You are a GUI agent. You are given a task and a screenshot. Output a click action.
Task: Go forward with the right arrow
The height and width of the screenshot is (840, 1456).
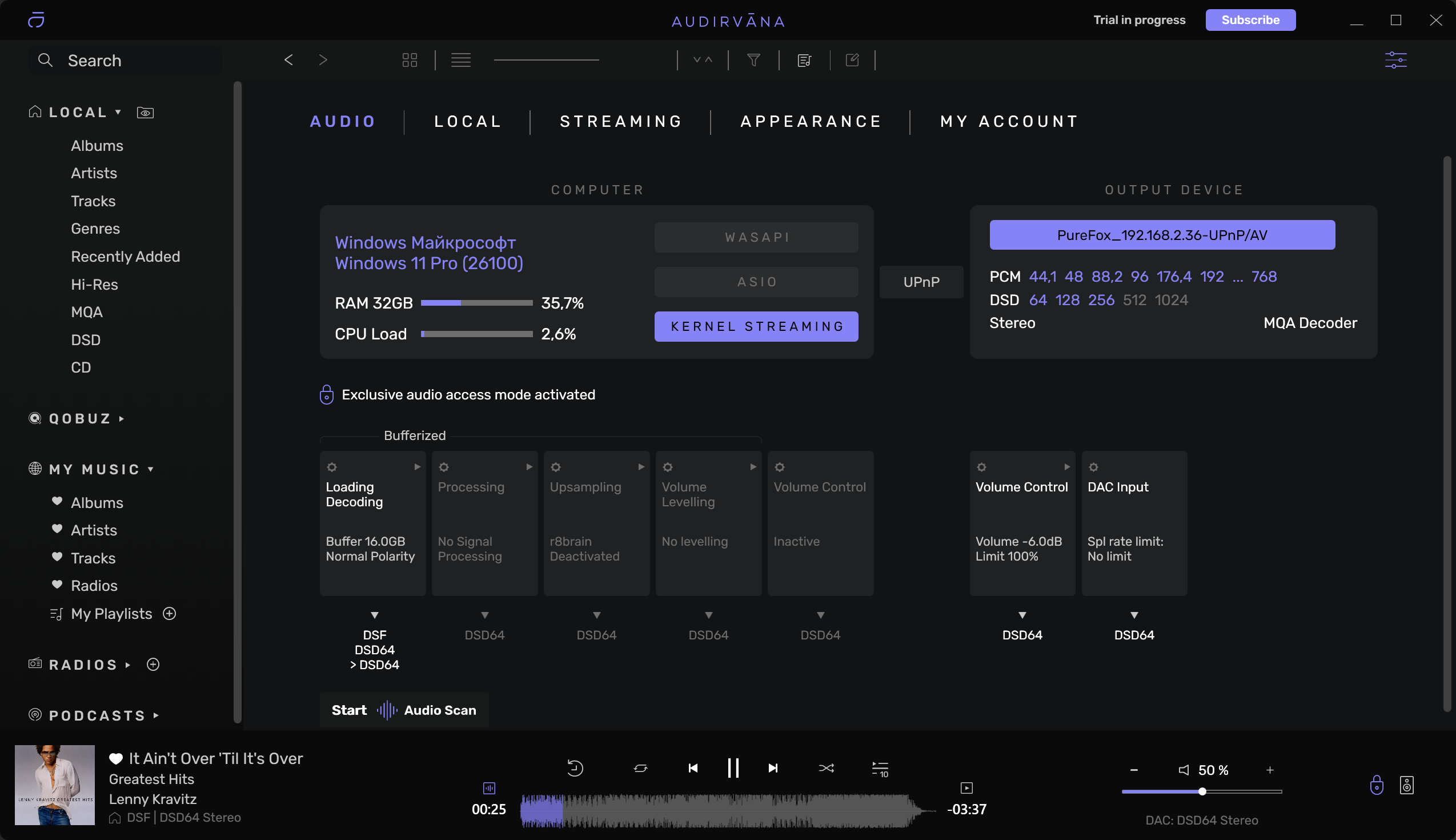(323, 59)
